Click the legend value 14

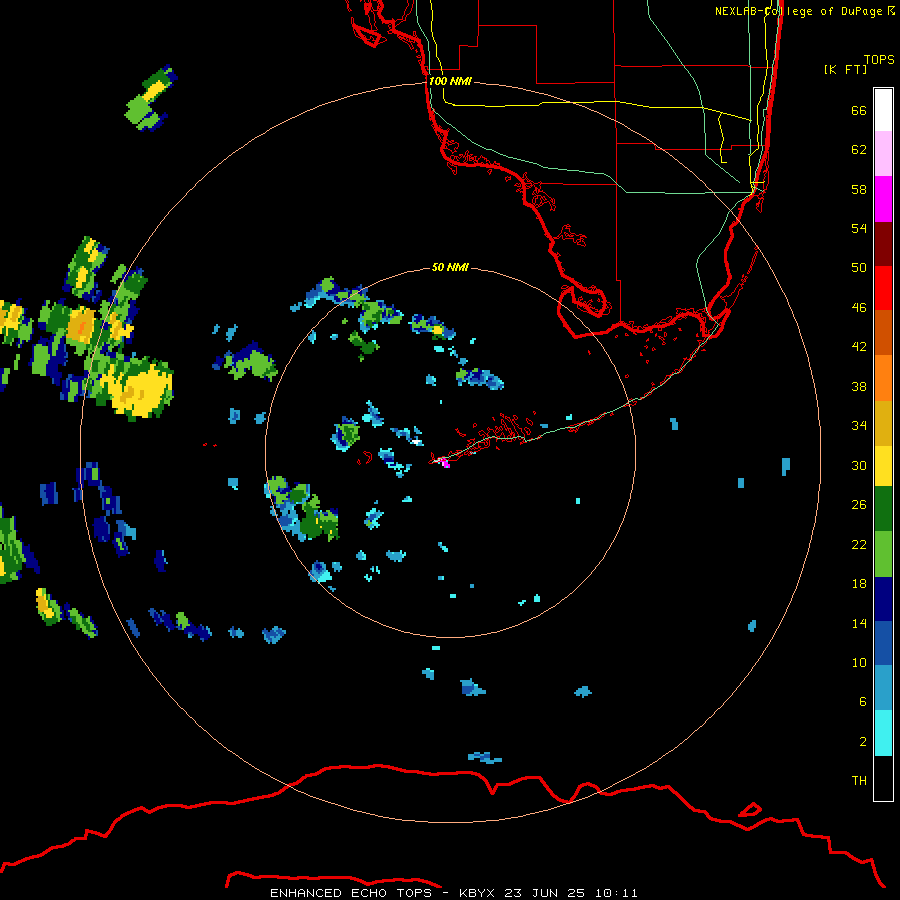859,623
